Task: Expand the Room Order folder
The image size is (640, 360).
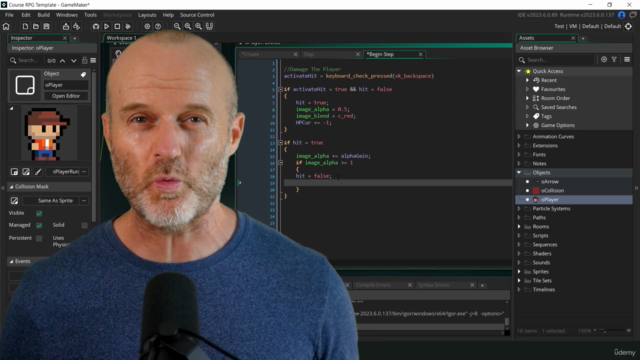Action: click(527, 98)
